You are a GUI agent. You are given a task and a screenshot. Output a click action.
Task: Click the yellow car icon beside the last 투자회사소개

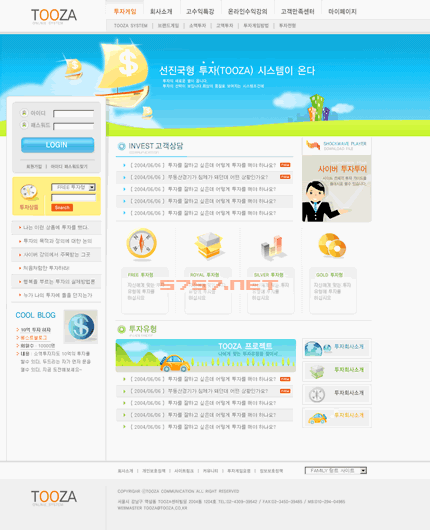317,418
